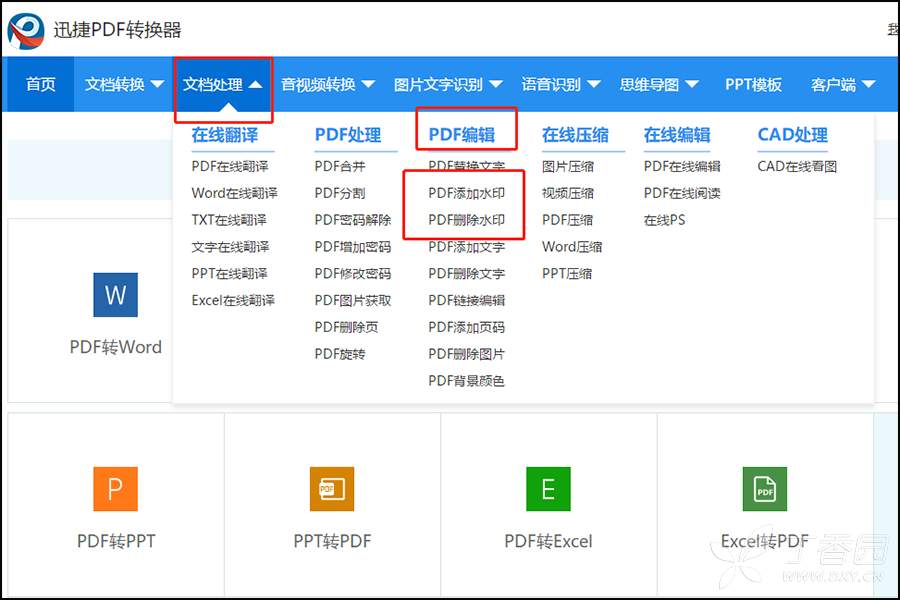Click the PDF处理 column heading
The image size is (900, 600).
tap(348, 135)
